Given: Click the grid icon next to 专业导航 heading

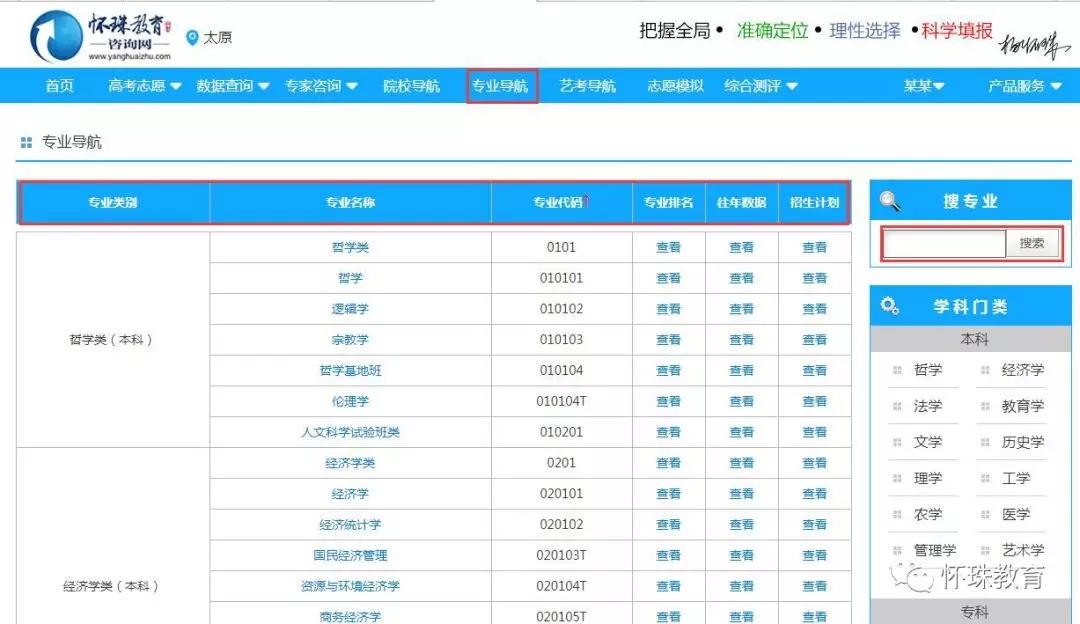Looking at the screenshot, I should point(26,143).
